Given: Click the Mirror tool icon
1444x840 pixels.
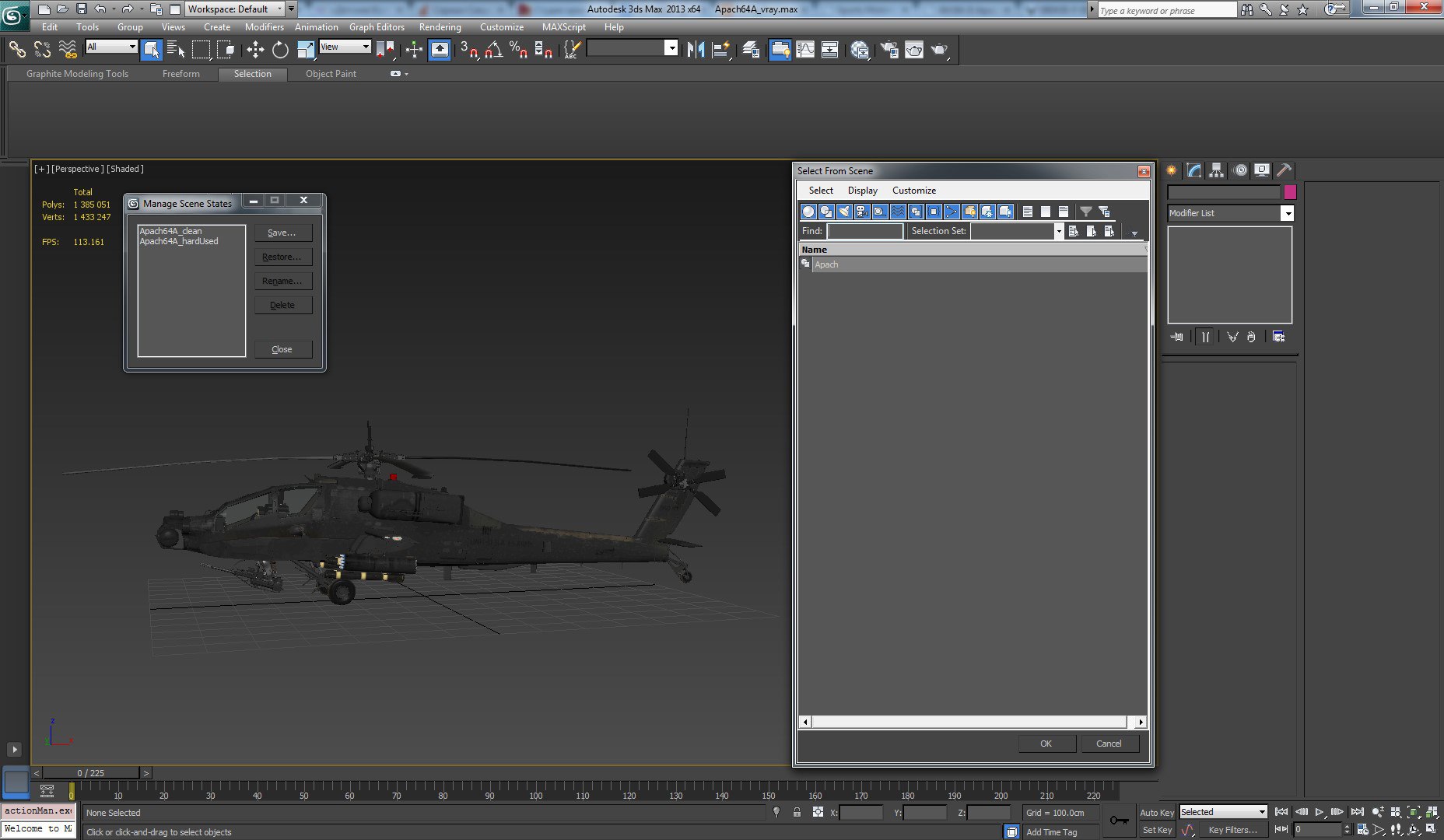Looking at the screenshot, I should 696,50.
